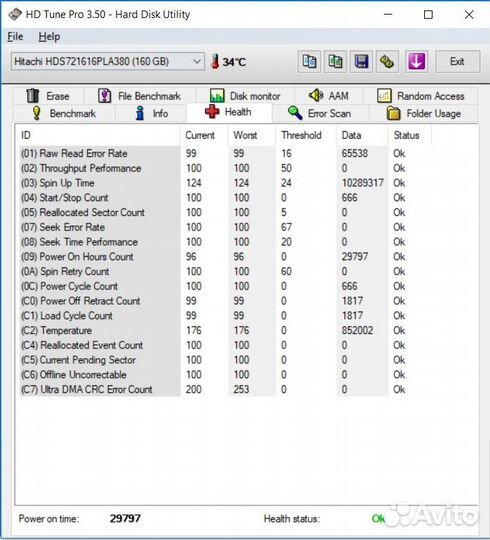Minimize the HD Tune Pro window
490x540 pixels.
pyautogui.click(x=388, y=14)
